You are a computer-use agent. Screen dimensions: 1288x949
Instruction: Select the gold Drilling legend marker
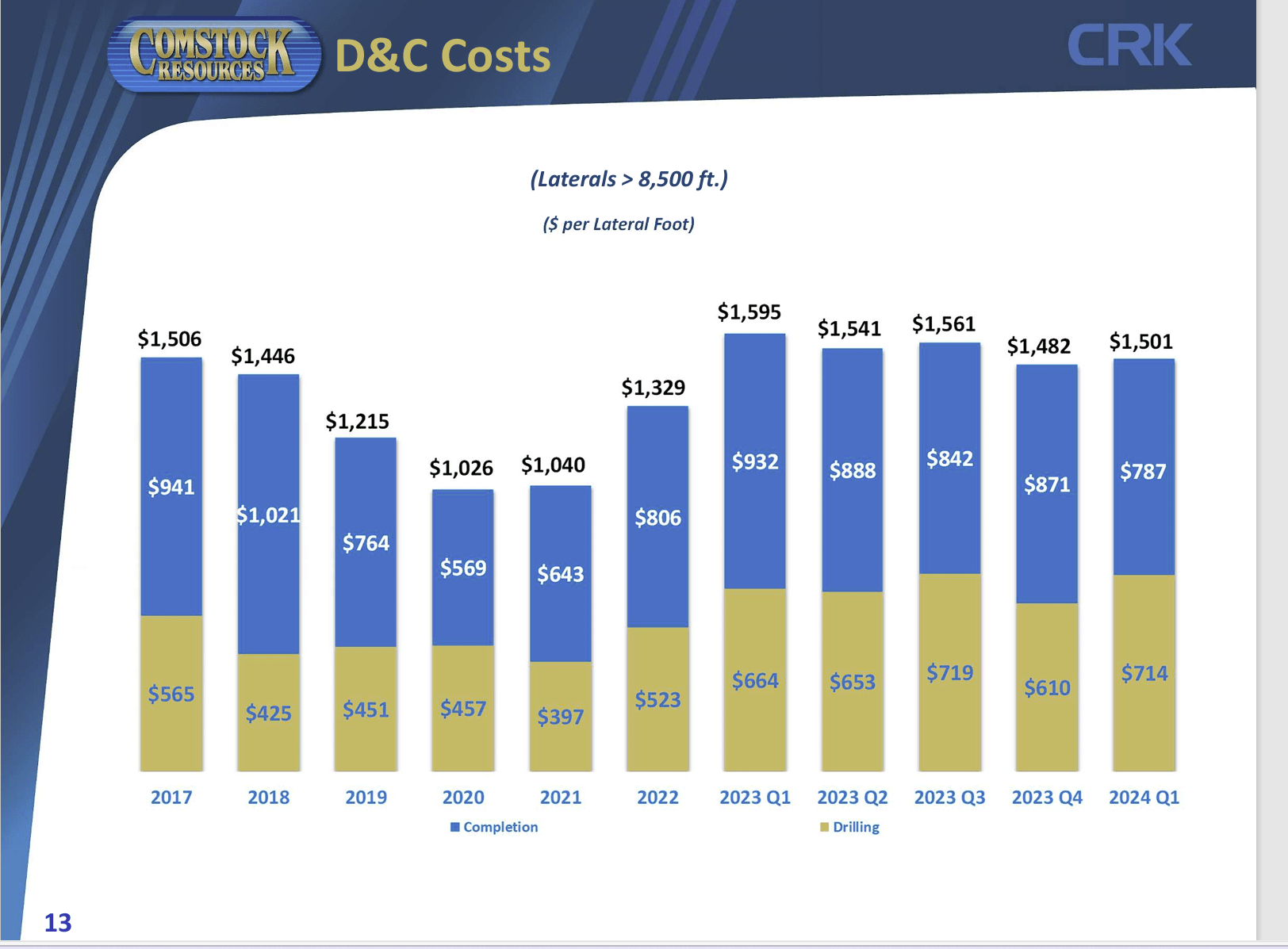pos(826,827)
